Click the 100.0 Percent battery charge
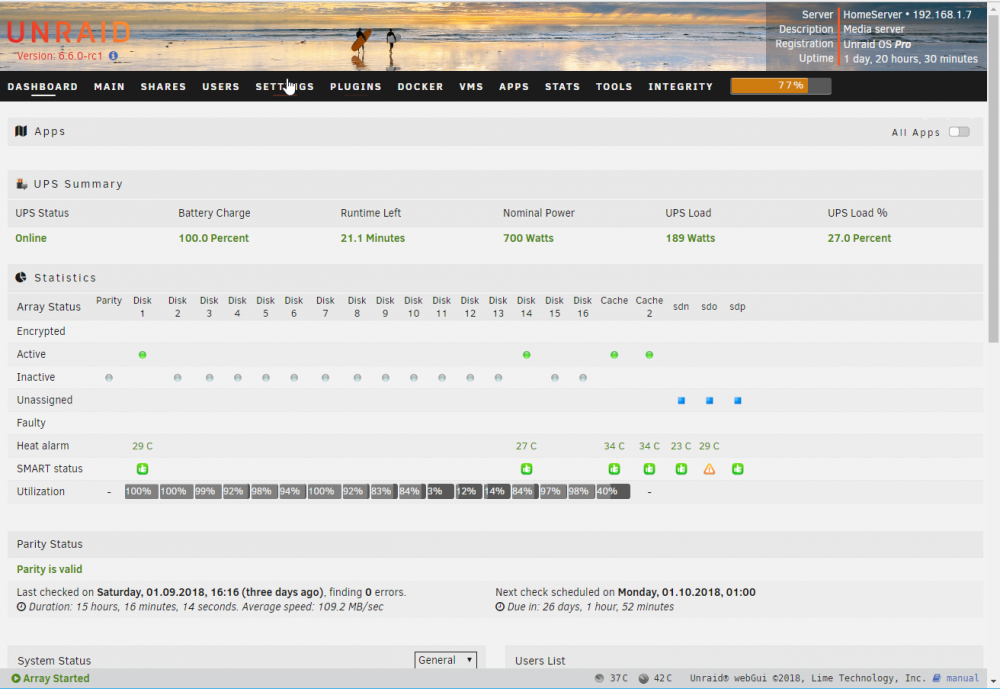This screenshot has height=689, width=1000. (x=214, y=238)
